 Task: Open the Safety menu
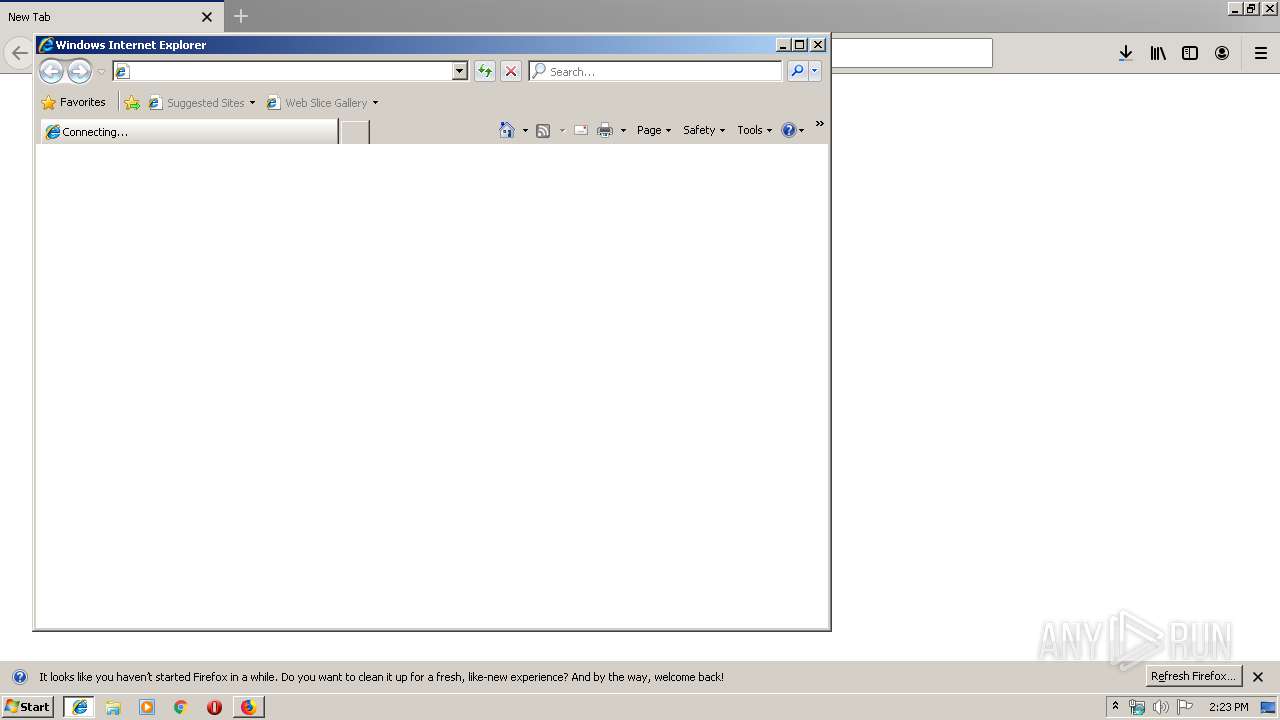coord(704,130)
